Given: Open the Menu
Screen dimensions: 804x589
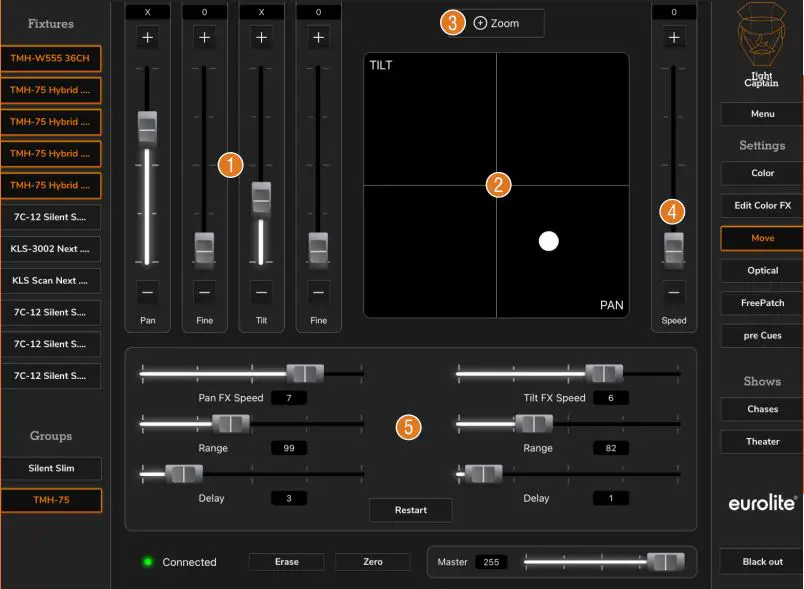Looking at the screenshot, I should (762, 114).
